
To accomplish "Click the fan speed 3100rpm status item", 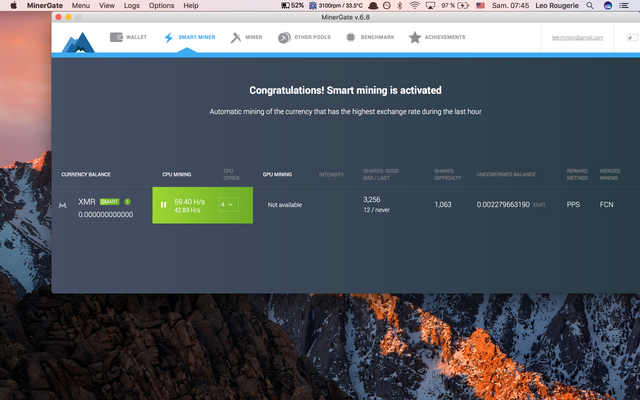I will pos(336,5).
